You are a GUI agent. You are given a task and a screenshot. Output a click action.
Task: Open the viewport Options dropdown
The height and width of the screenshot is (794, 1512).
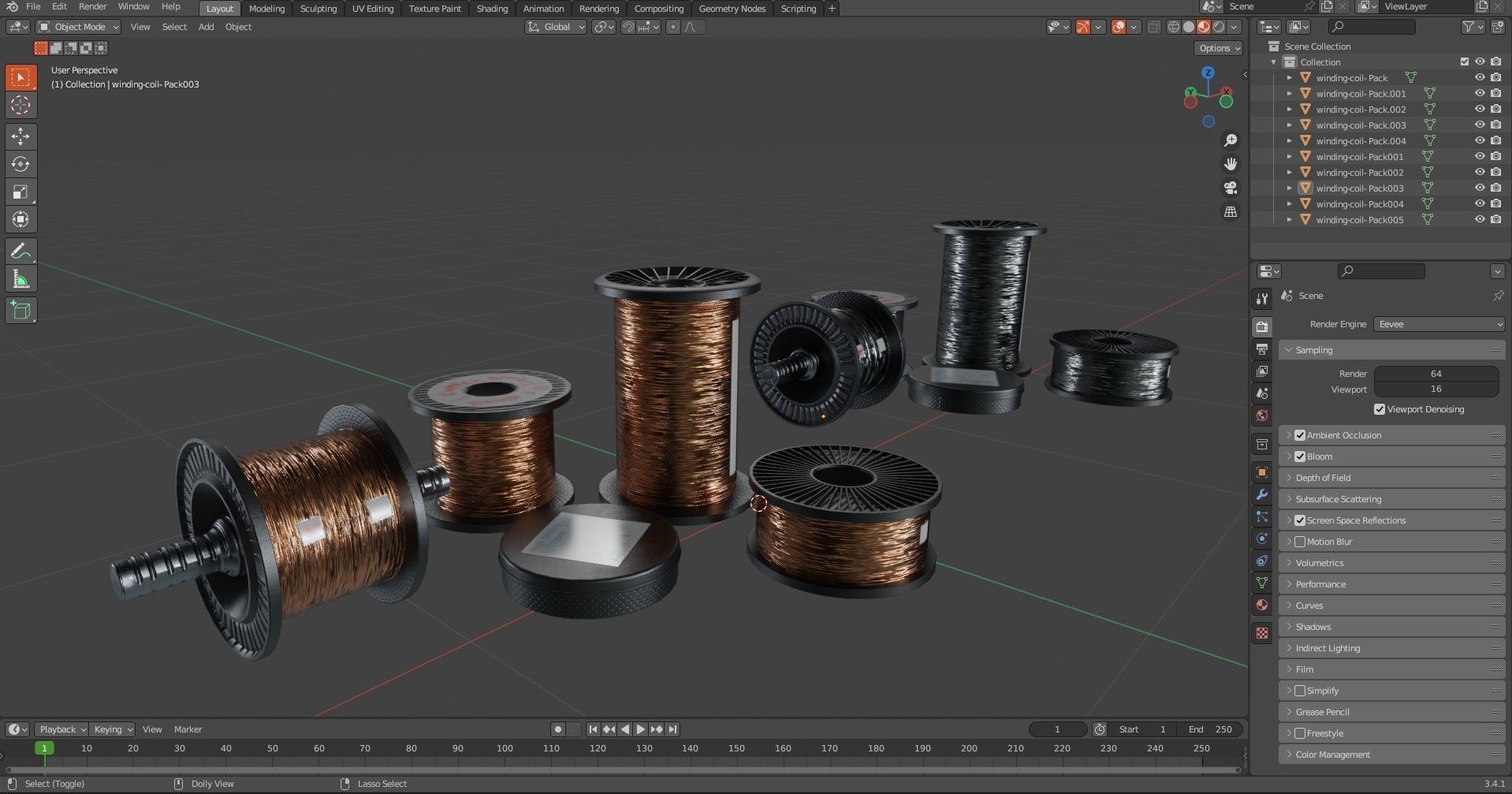point(1219,48)
